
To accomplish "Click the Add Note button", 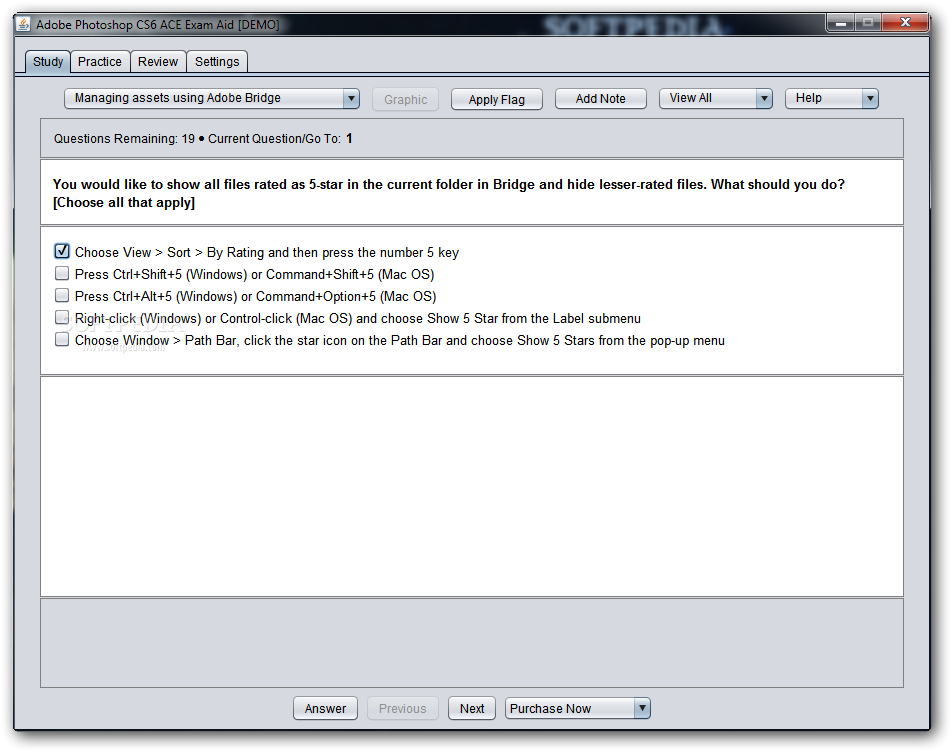I will (600, 99).
